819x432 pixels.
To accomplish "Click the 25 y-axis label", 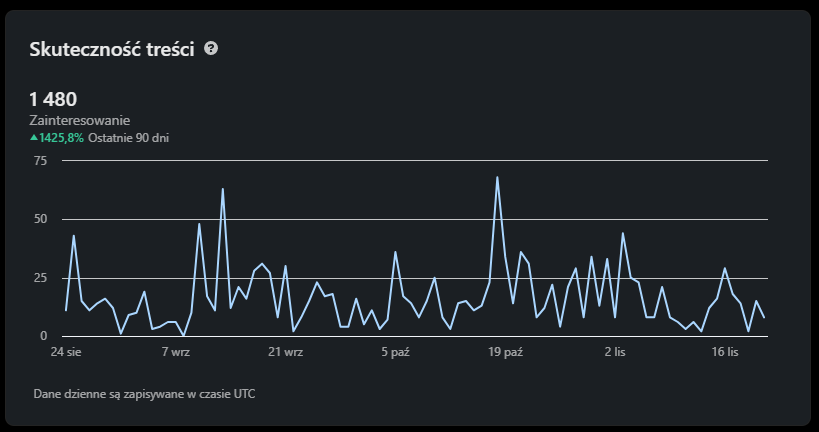I will (x=40, y=278).
